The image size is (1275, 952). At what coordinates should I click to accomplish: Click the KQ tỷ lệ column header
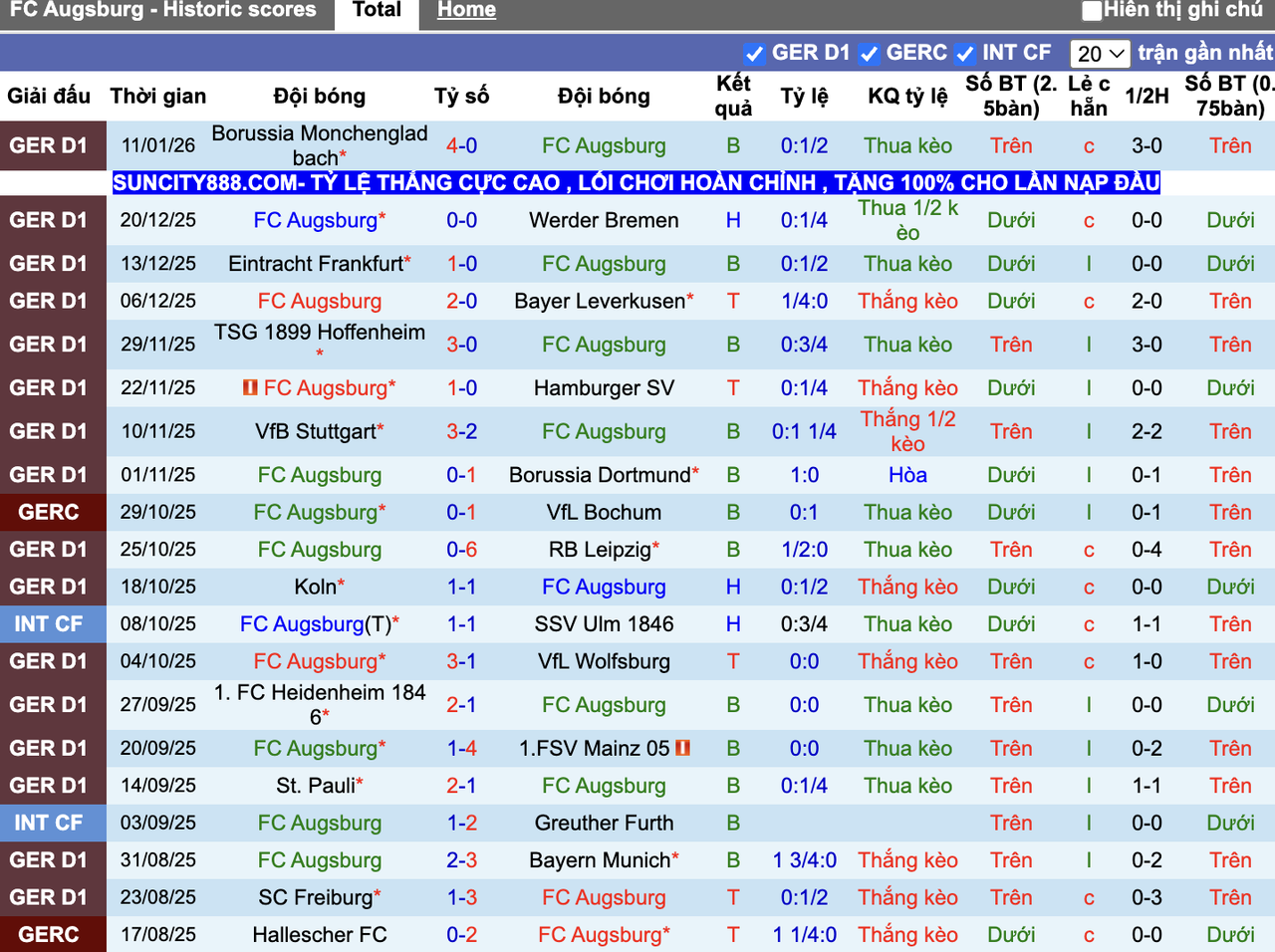[x=907, y=96]
